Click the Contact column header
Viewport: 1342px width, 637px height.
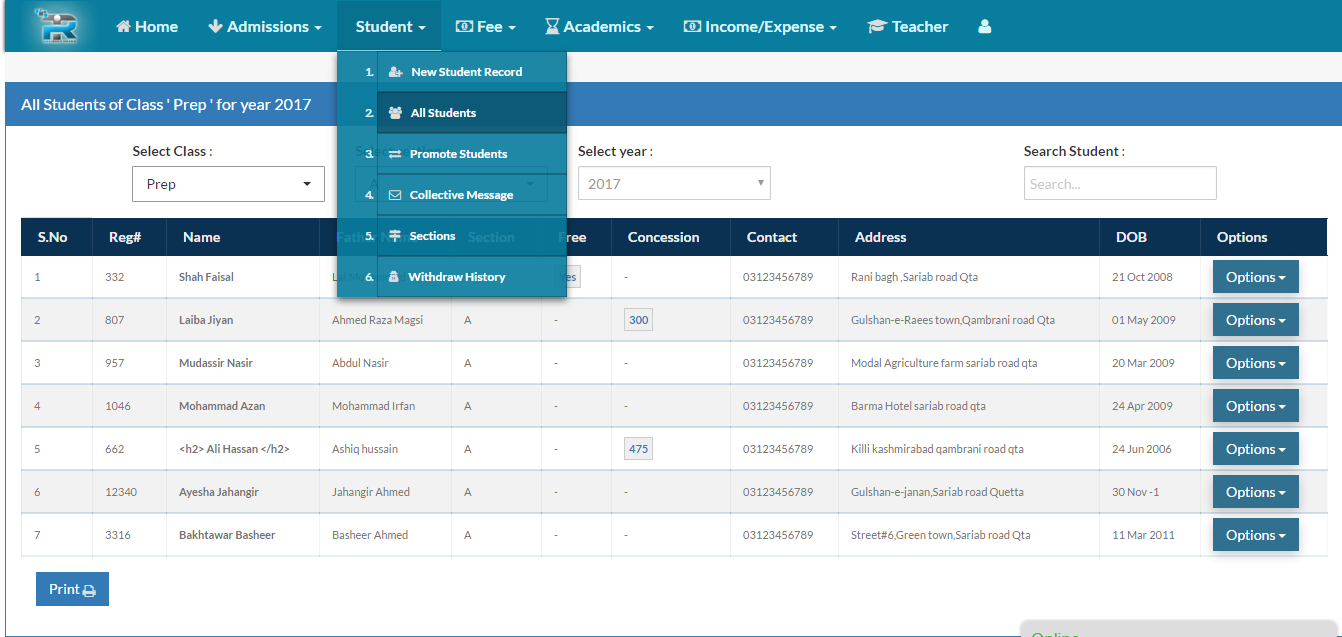point(772,237)
